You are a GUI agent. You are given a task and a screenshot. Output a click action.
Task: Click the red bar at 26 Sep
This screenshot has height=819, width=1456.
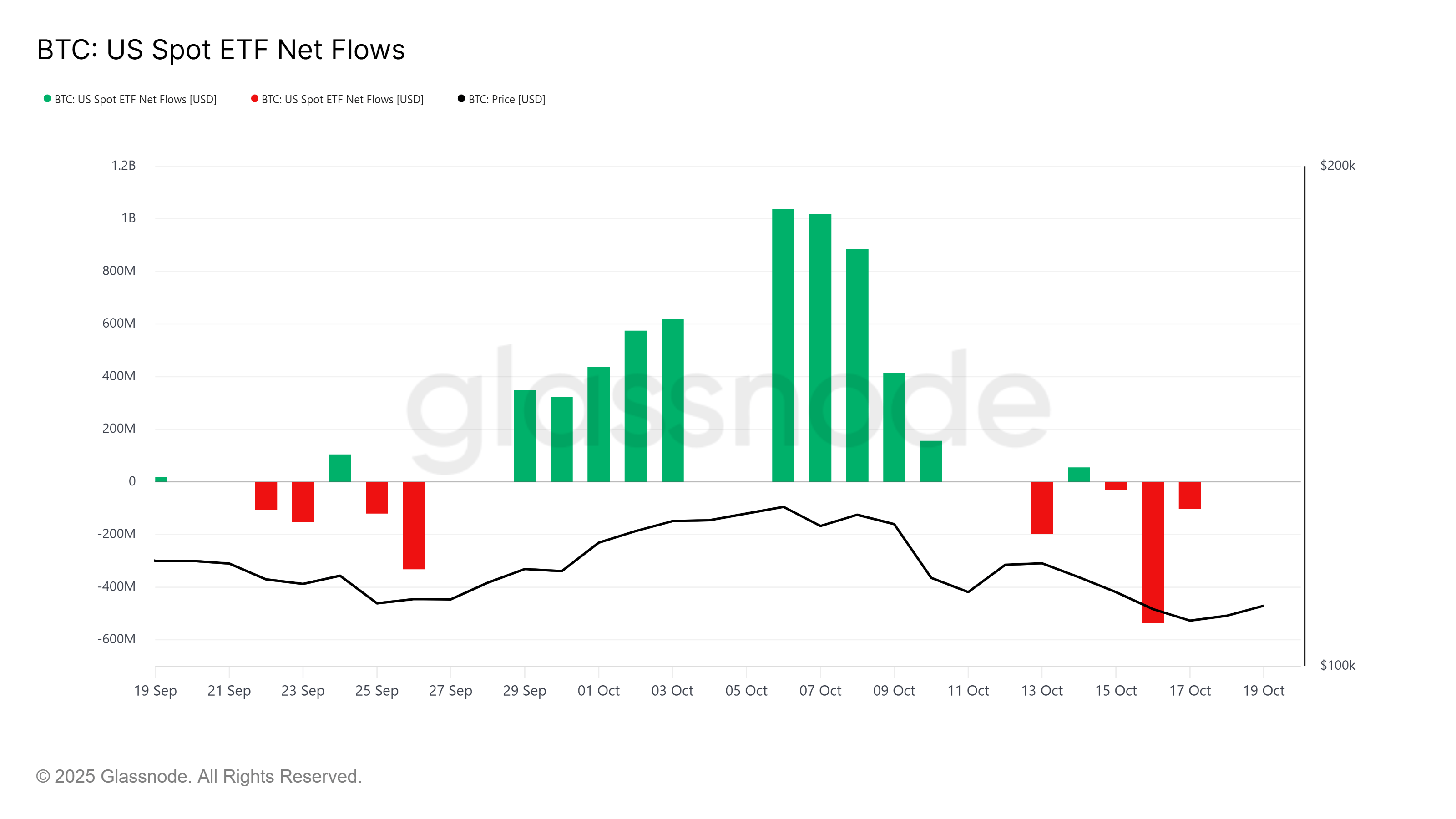414,525
